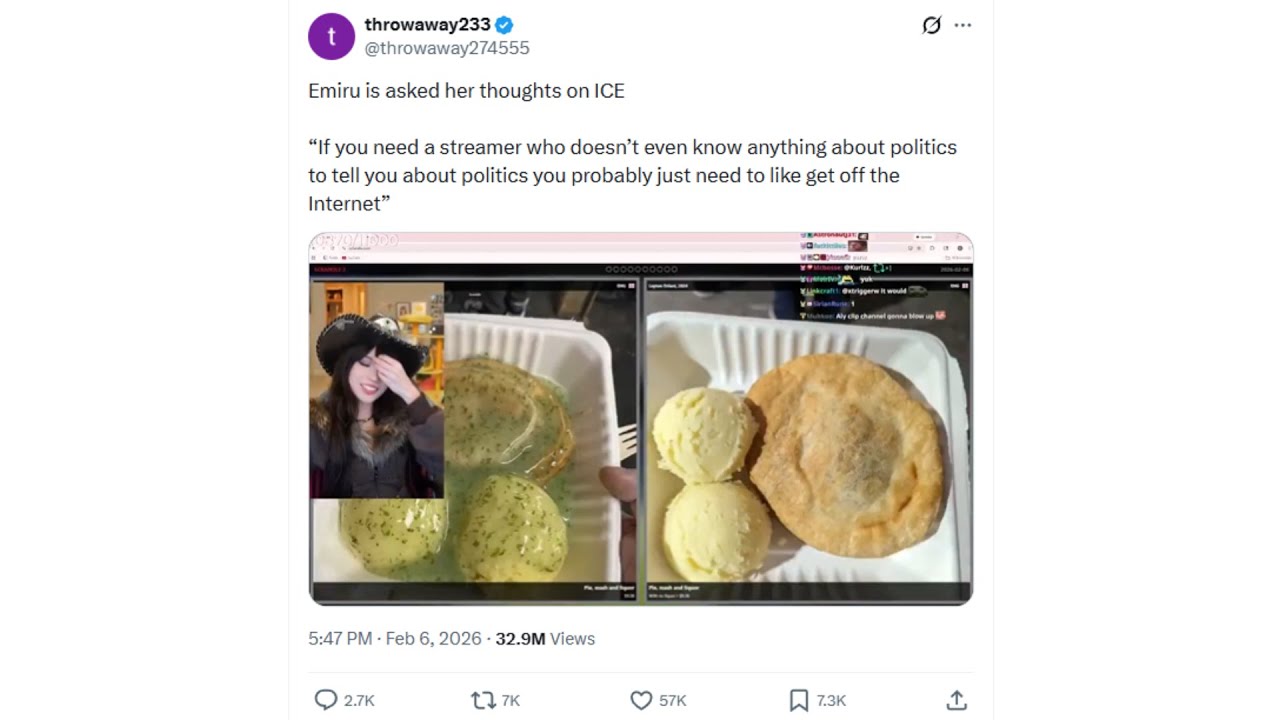
Task: Visit the @throwaway274555 handle
Action: click(447, 48)
